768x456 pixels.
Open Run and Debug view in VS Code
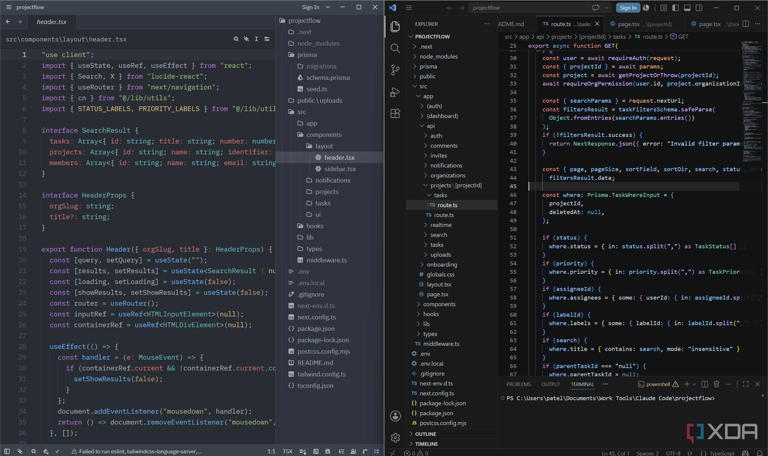(x=395, y=92)
